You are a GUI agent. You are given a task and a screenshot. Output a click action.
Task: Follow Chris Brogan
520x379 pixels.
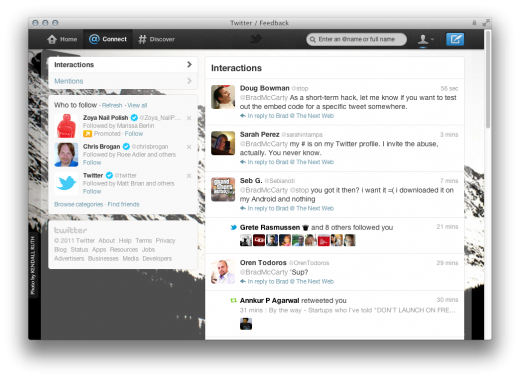[92, 163]
